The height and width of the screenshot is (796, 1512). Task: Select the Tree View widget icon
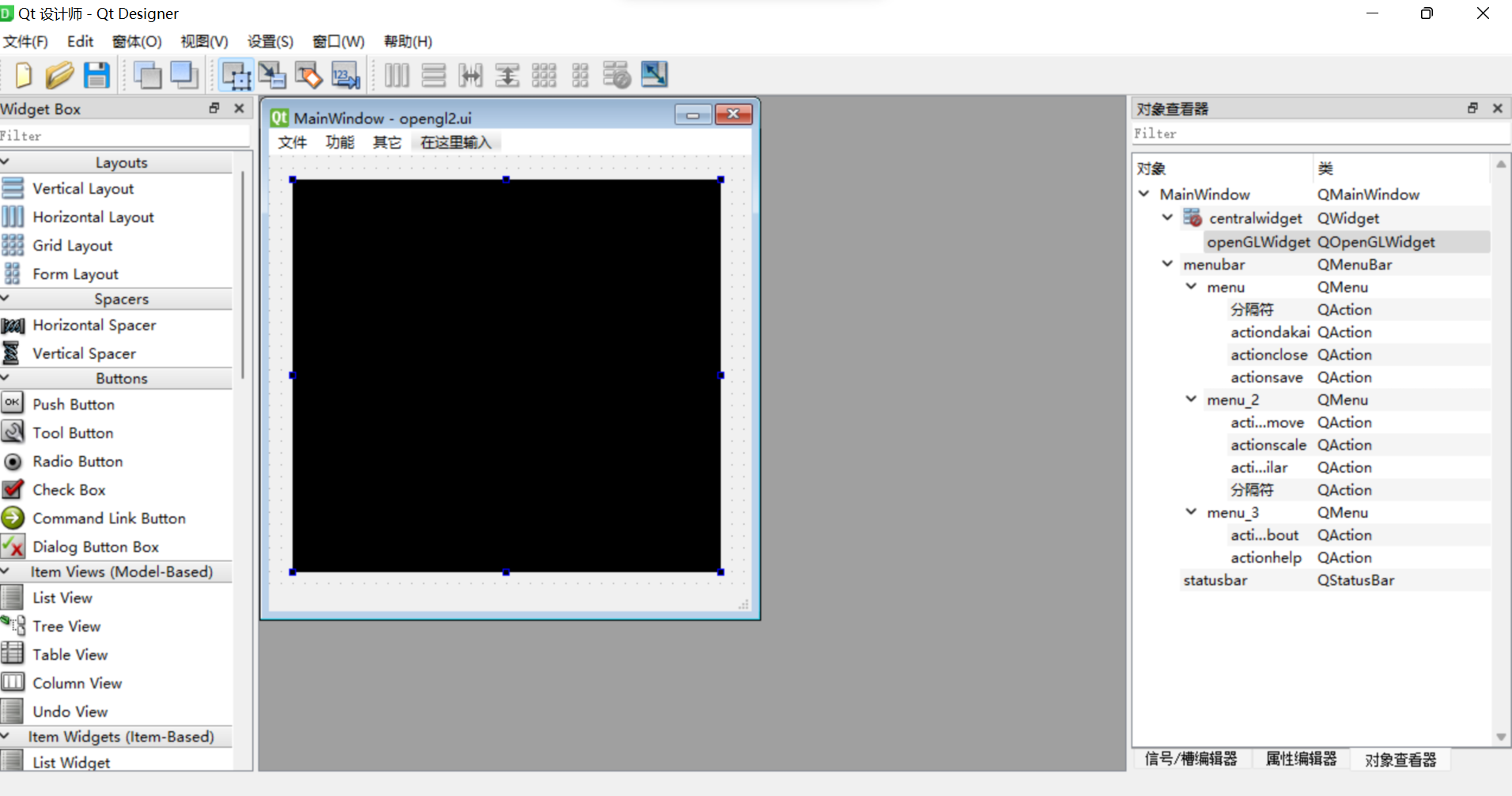(x=13, y=625)
